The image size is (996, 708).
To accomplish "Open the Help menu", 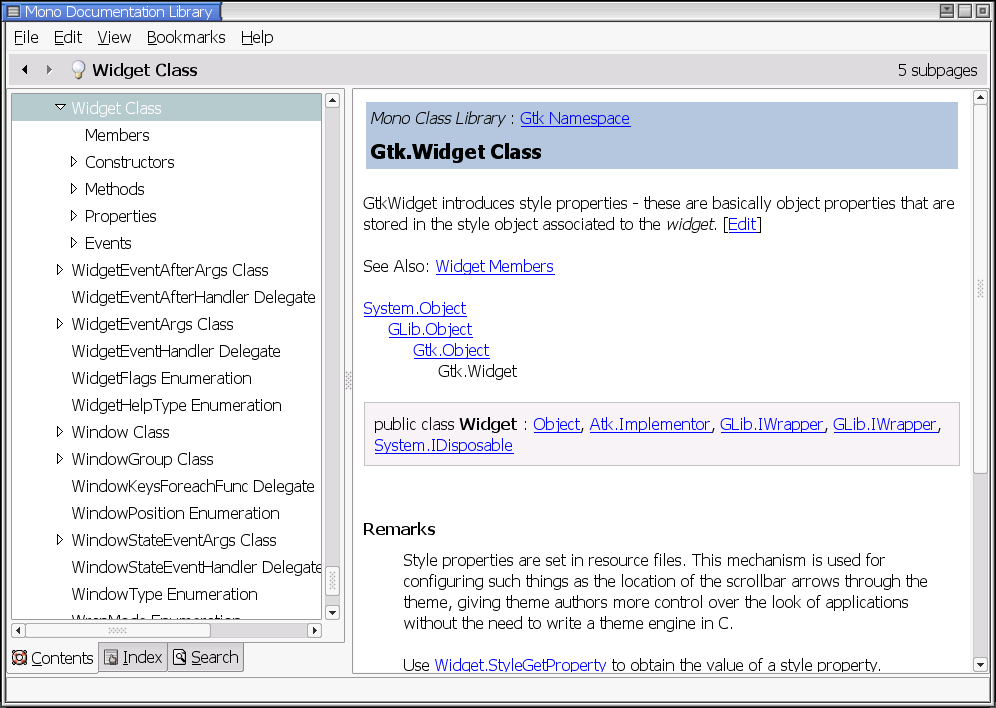I will click(257, 37).
